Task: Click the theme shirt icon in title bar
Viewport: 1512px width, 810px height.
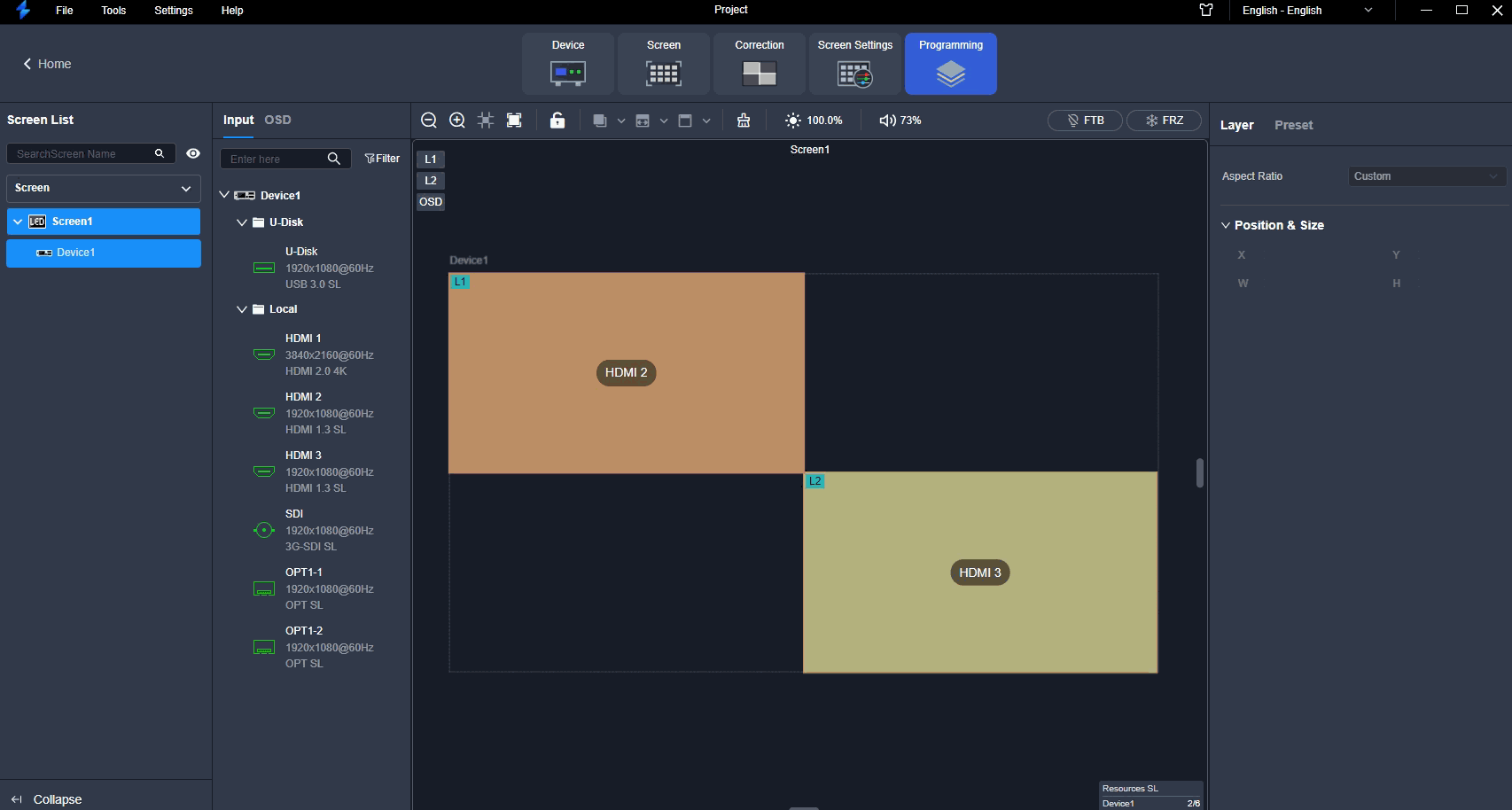Action: [x=1206, y=11]
